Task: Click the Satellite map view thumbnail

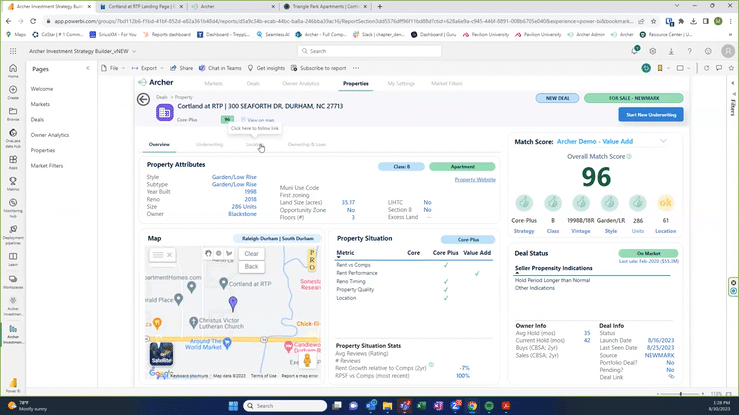Action: tap(161, 354)
